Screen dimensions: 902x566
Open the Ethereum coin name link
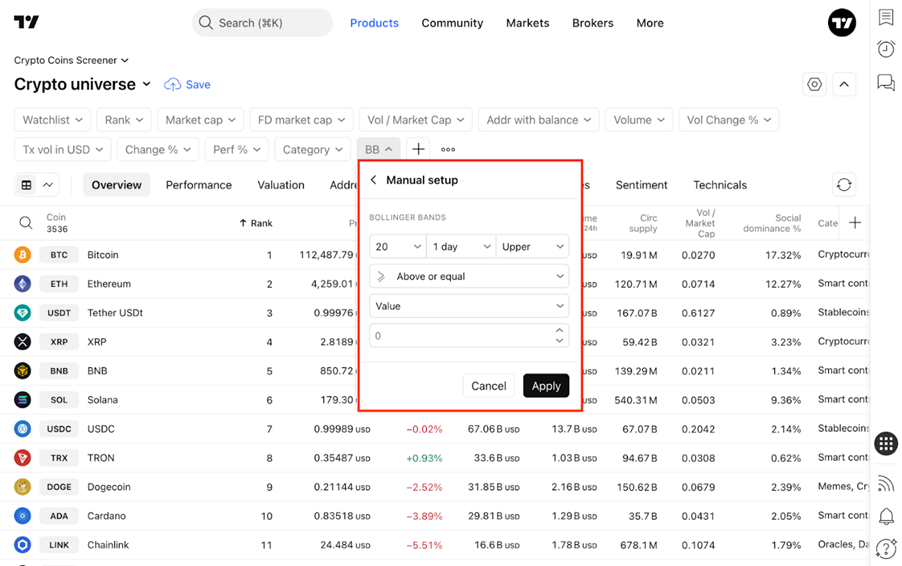point(109,284)
